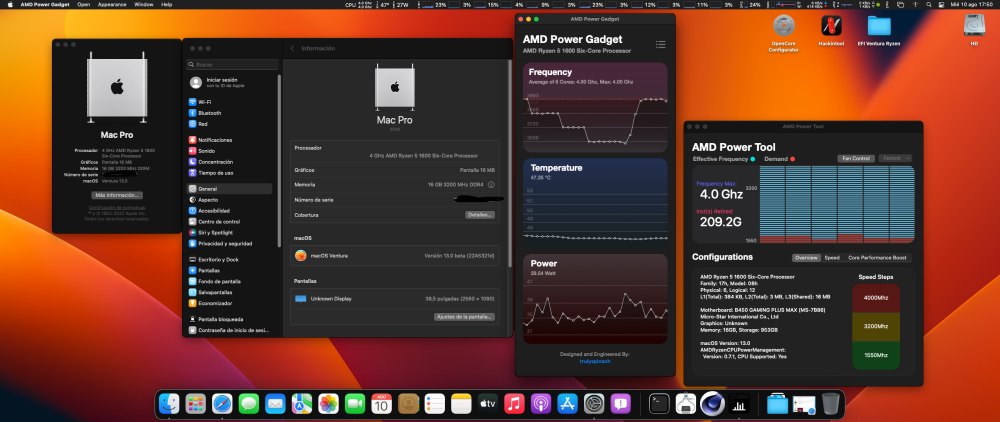Open Photos app in the dock

pos(328,404)
